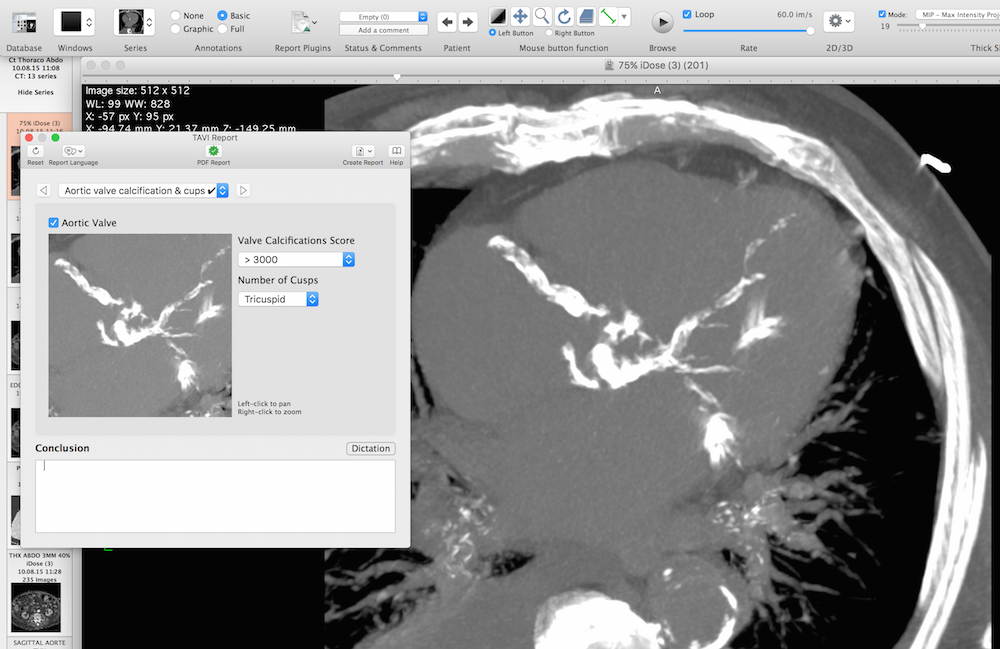
Task: Move the image position slider marker
Action: pyautogui.click(x=397, y=77)
